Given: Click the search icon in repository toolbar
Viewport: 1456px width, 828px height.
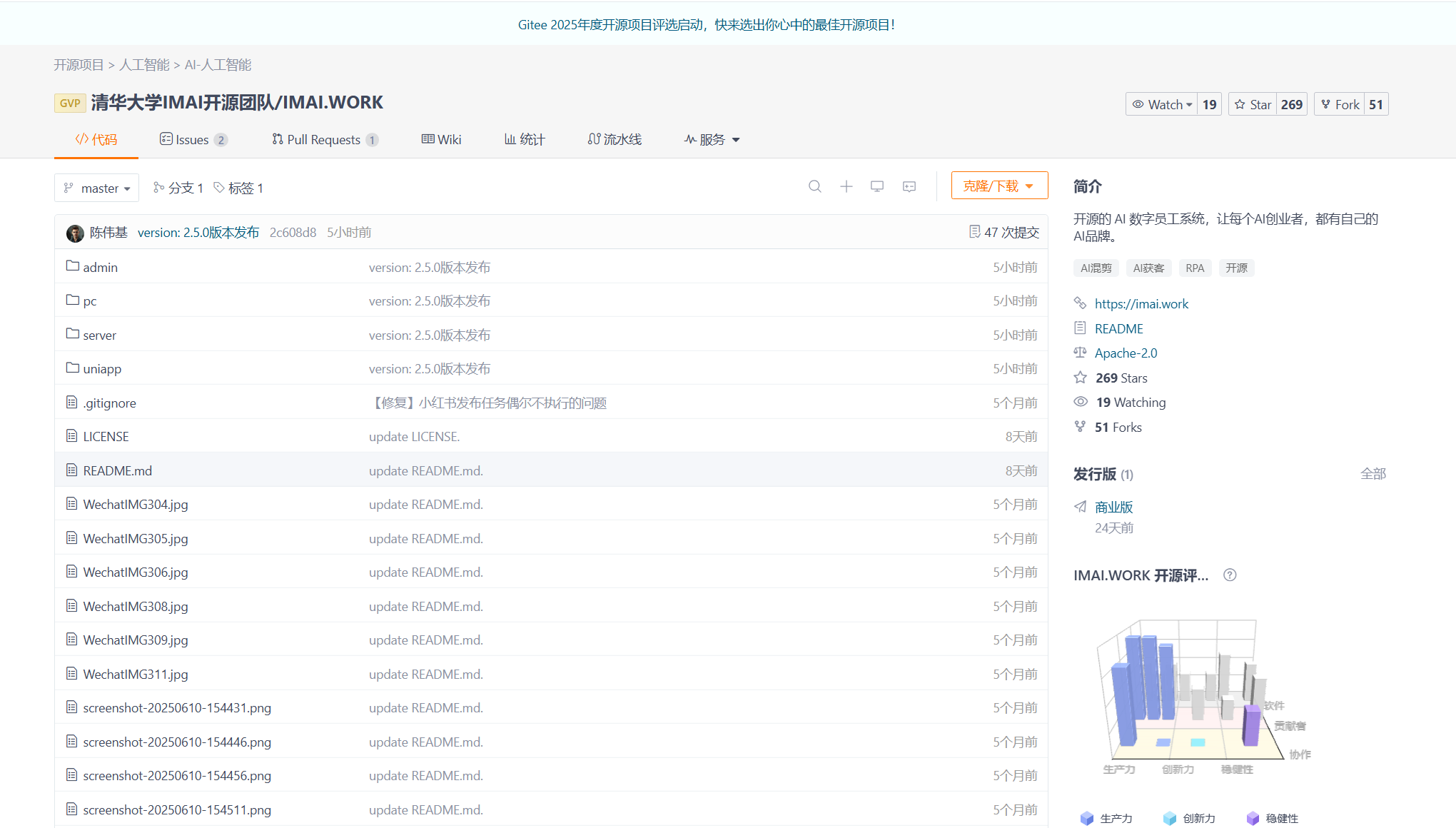Looking at the screenshot, I should 814,186.
